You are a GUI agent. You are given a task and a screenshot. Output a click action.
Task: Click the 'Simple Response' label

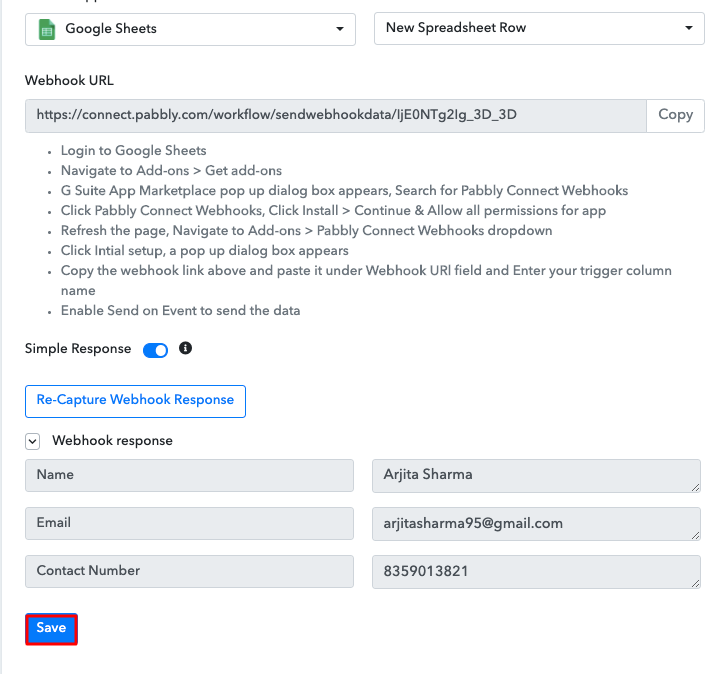click(78, 349)
